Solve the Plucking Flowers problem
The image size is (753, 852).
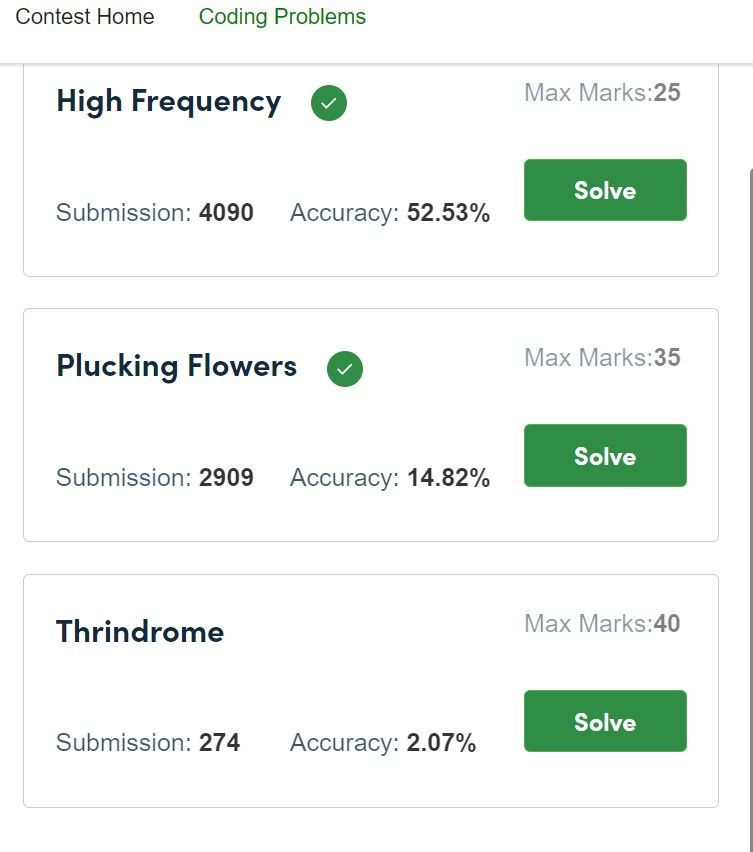tap(605, 455)
